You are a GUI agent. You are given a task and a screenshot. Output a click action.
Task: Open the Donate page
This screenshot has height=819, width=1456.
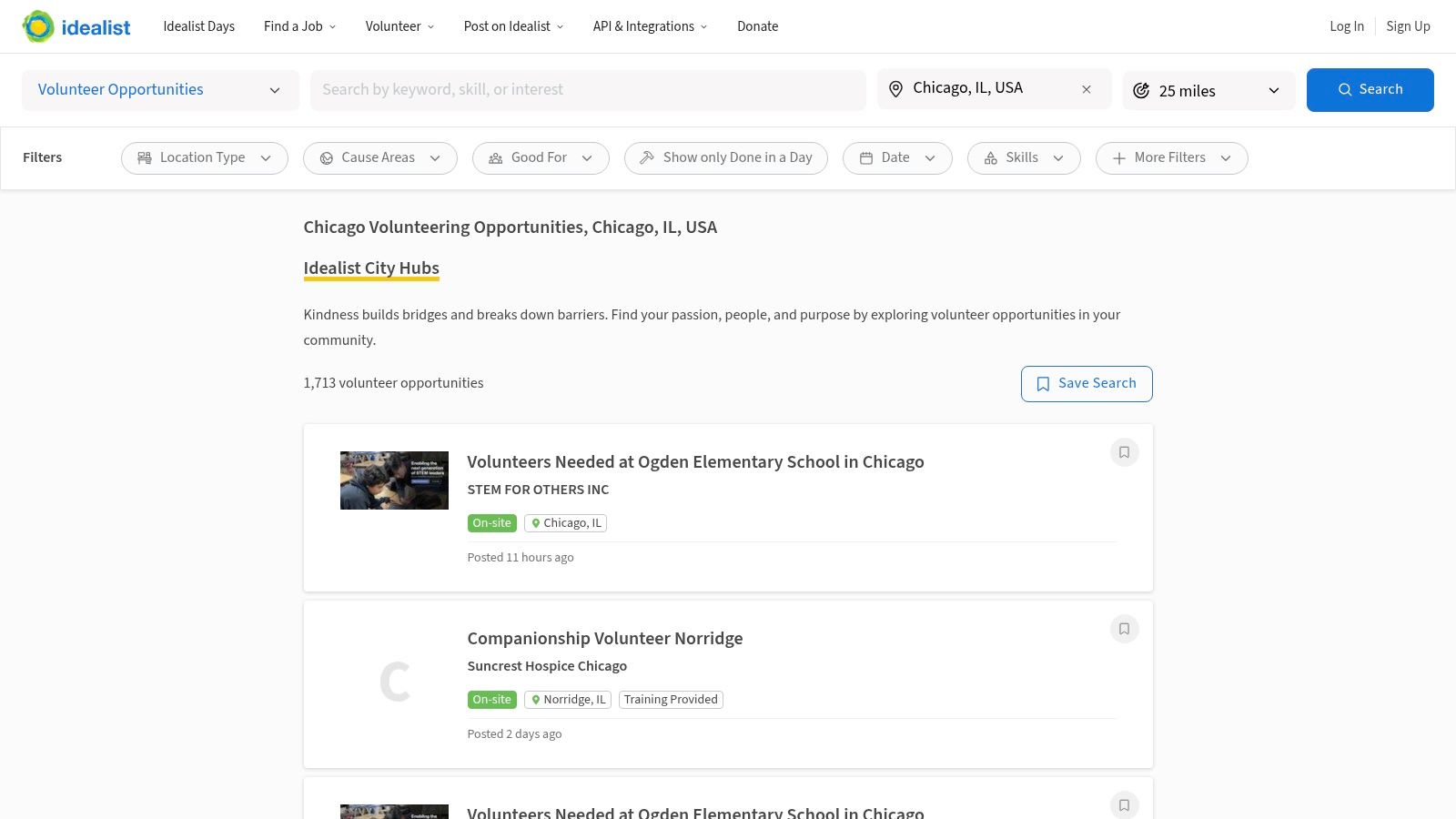758,26
